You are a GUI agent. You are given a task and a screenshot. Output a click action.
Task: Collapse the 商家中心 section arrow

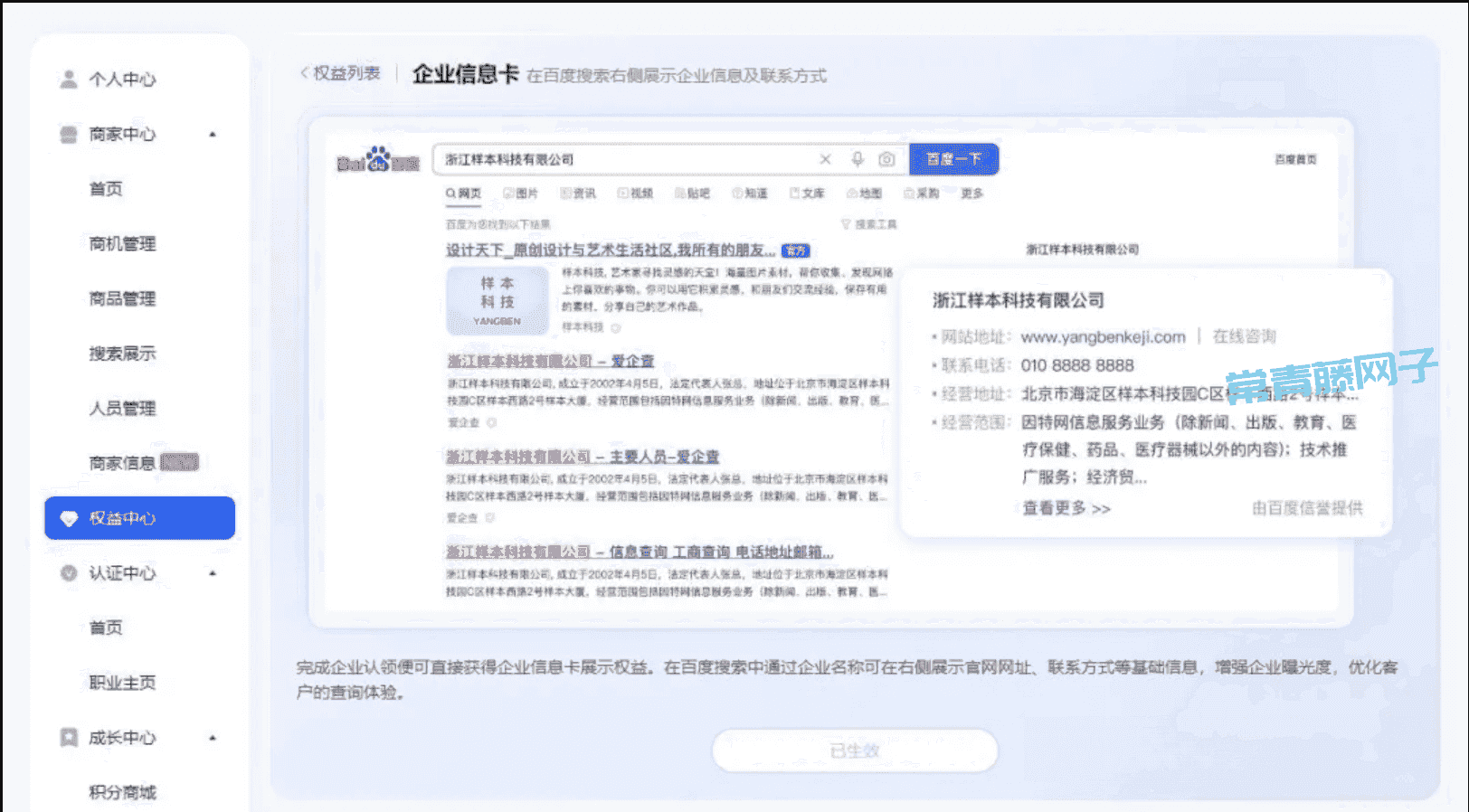point(213,135)
